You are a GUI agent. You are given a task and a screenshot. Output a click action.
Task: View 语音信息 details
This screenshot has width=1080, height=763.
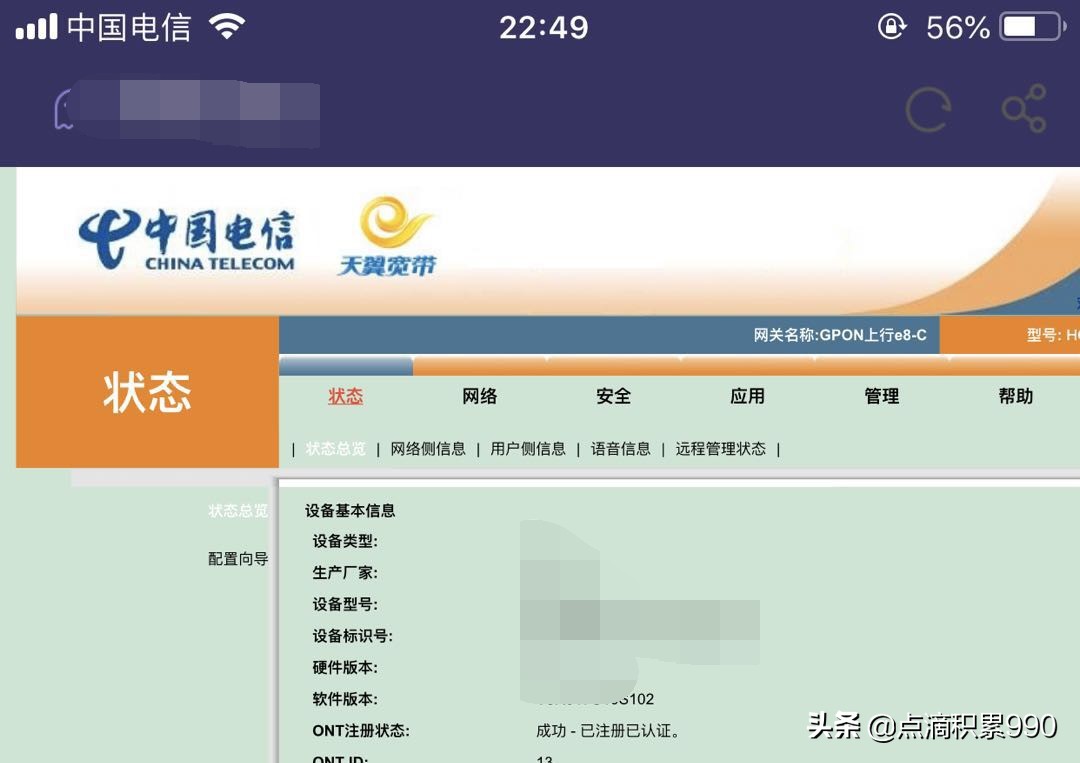click(x=618, y=449)
